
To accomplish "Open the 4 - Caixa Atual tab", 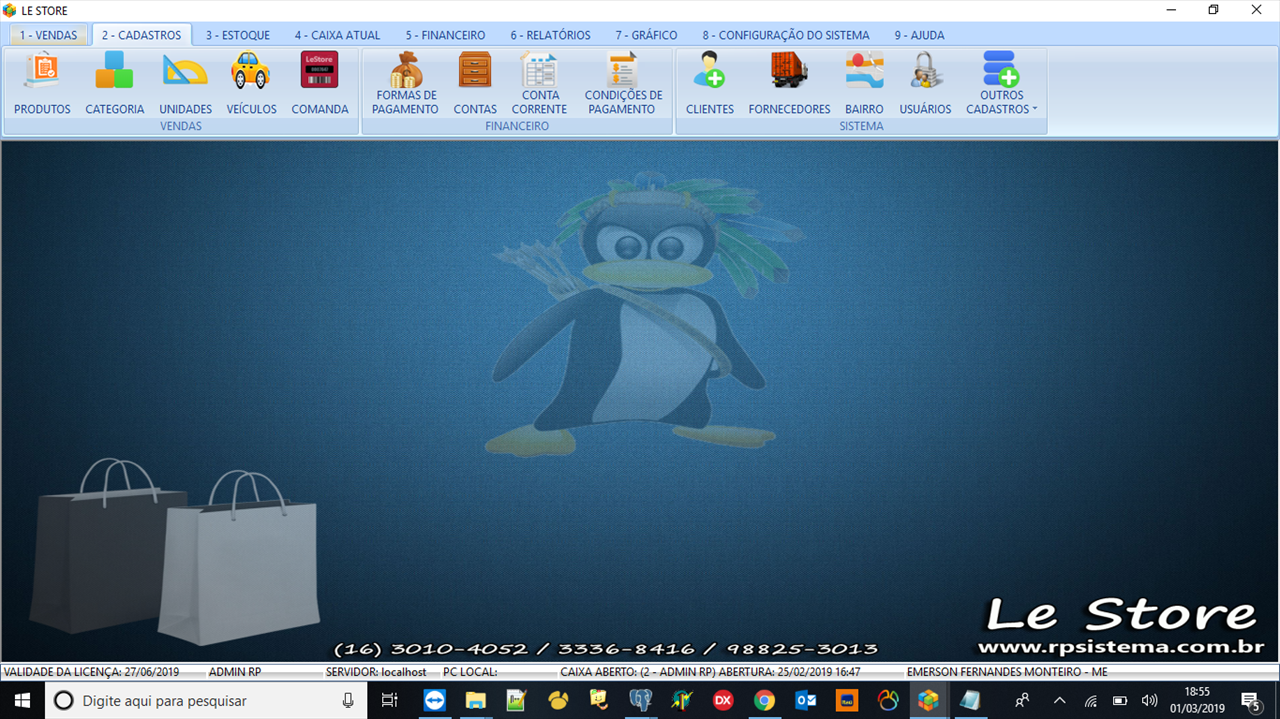I will click(337, 35).
